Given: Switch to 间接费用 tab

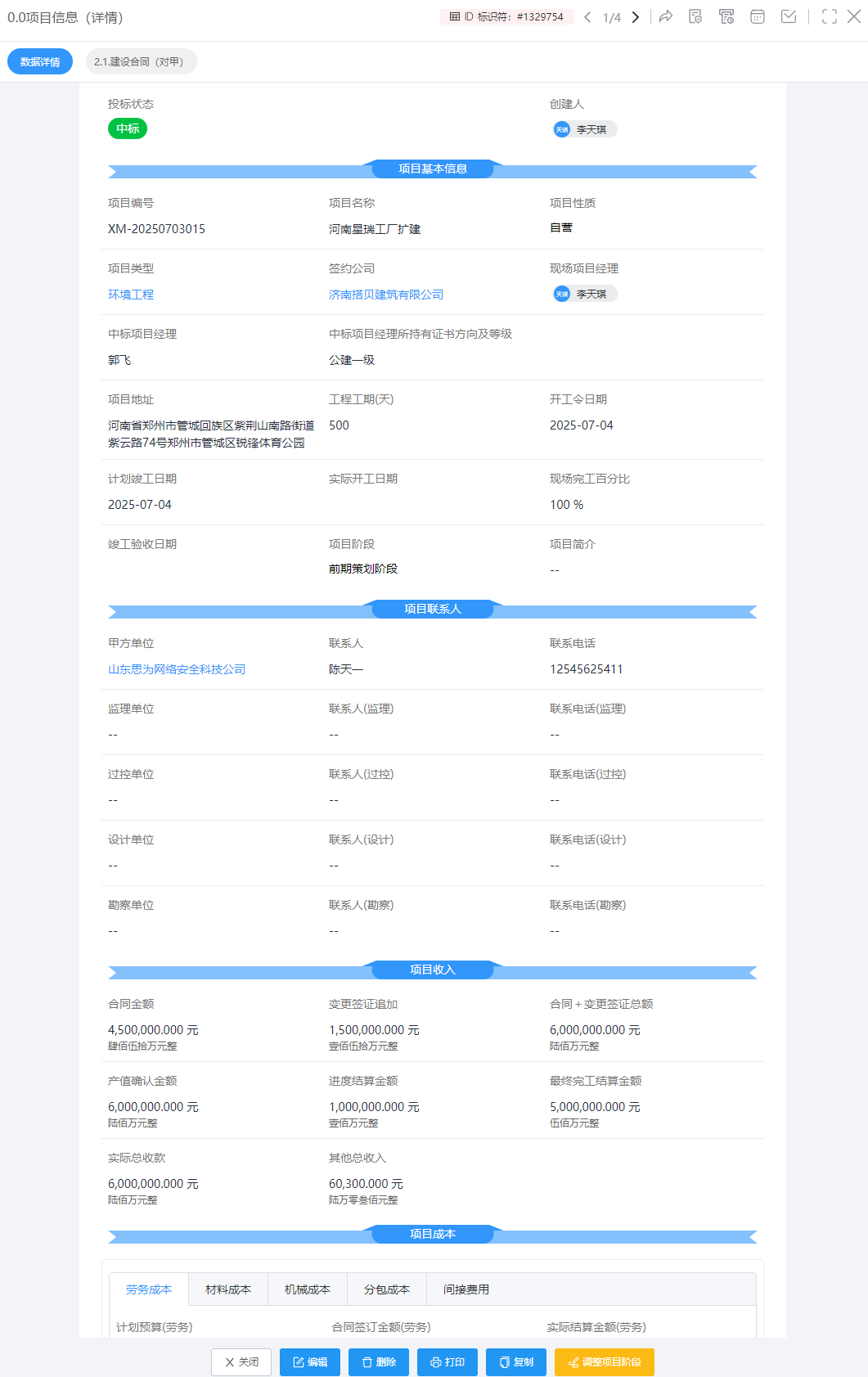Looking at the screenshot, I should 466,1289.
